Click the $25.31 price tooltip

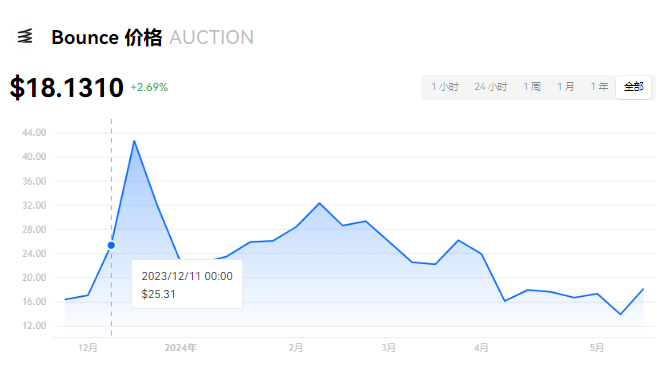(x=187, y=284)
